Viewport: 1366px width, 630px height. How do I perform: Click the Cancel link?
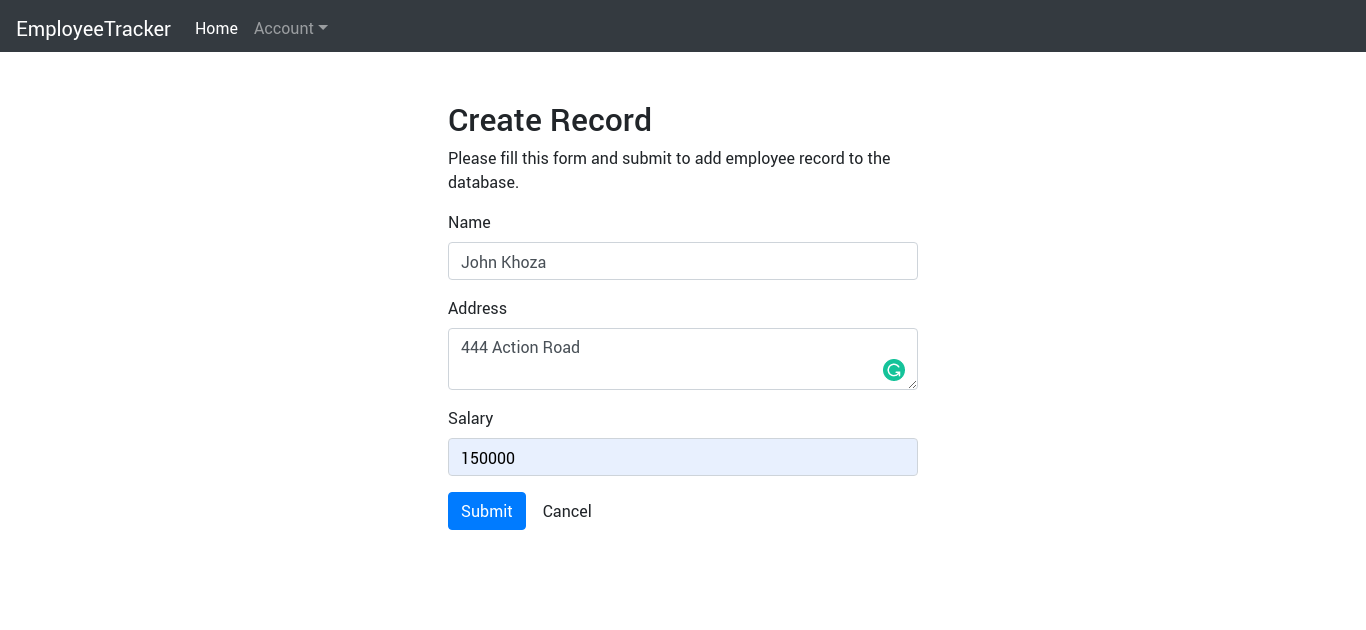(567, 511)
